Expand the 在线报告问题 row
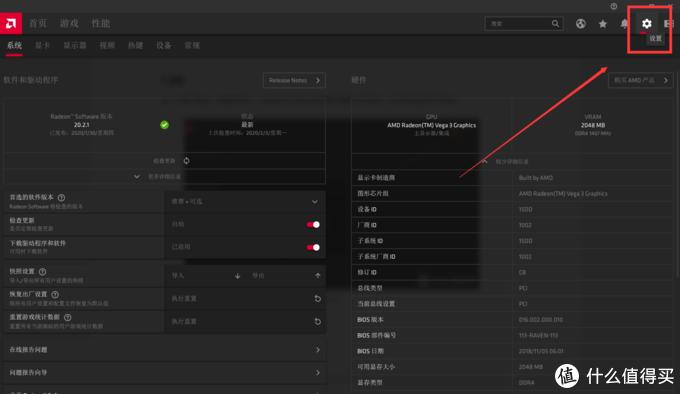This screenshot has height=394, width=680. coord(164,350)
